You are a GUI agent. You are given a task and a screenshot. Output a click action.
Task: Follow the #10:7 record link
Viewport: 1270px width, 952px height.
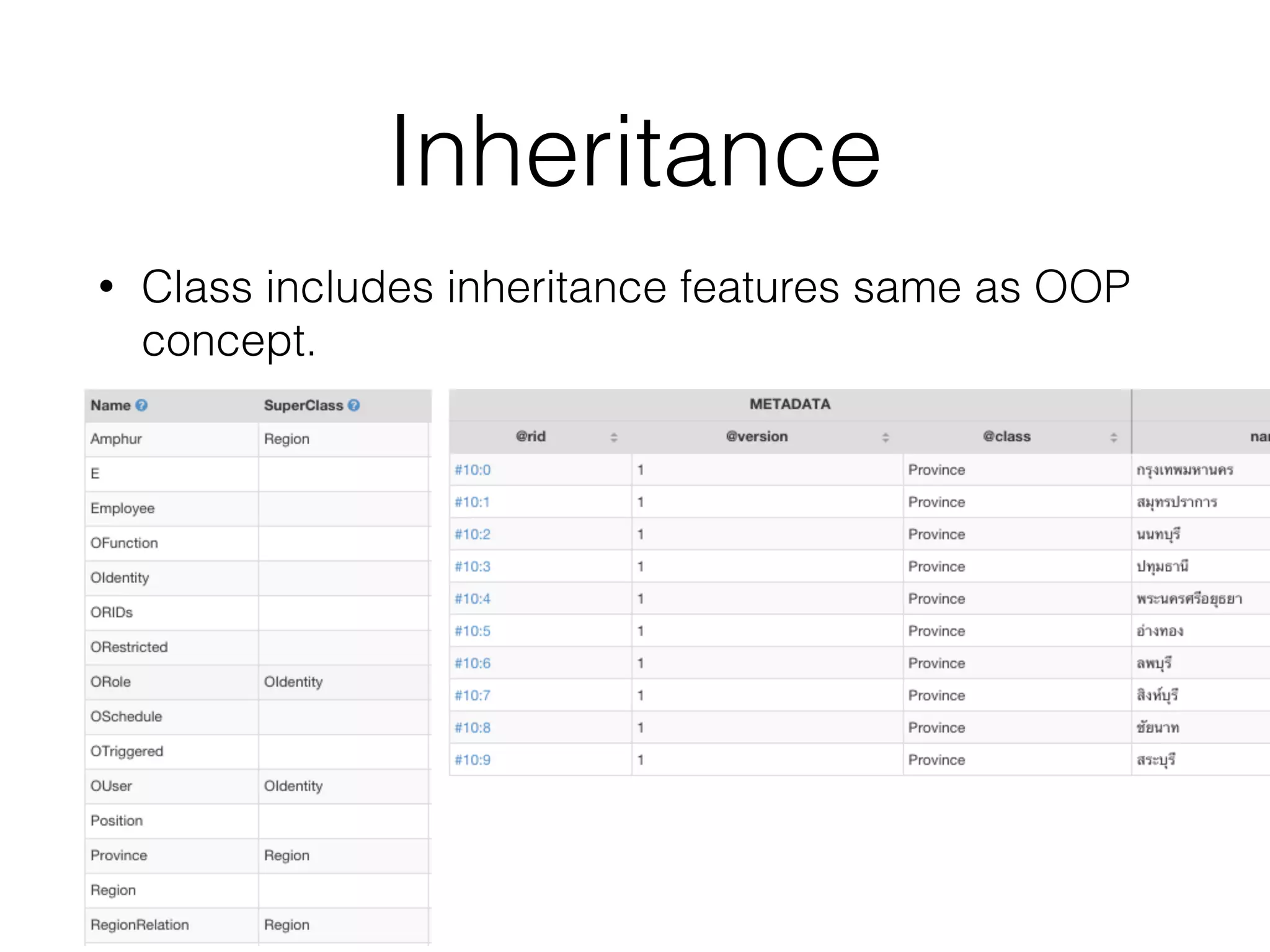click(473, 695)
